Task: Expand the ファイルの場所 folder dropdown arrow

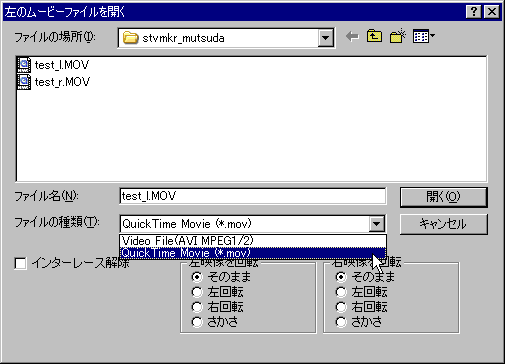Action: 326,38
